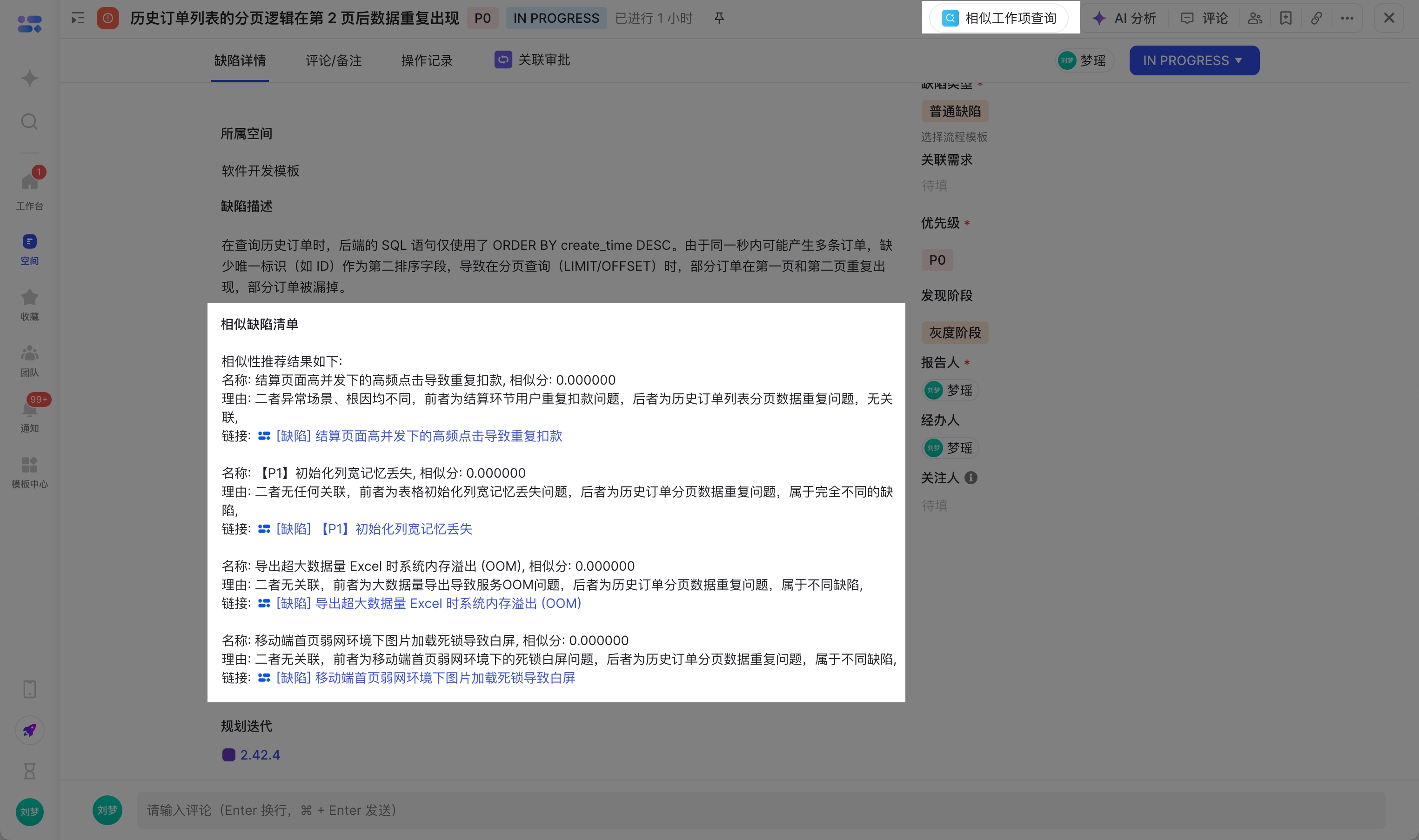
Task: Open the members icon in the top toolbar
Action: click(x=1255, y=18)
